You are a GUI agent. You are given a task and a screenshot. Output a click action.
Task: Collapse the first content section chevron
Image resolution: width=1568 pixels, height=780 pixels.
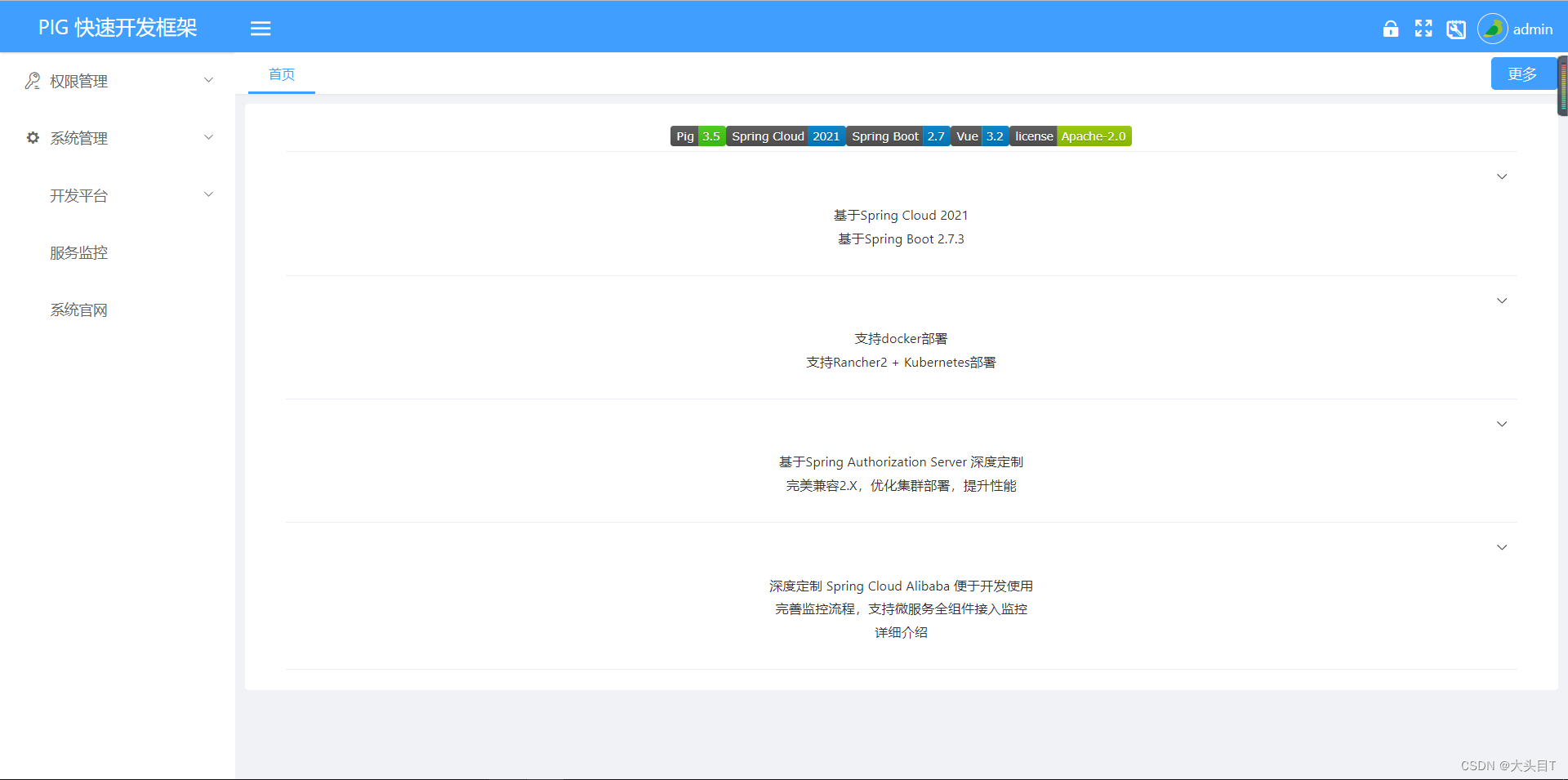point(1502,176)
